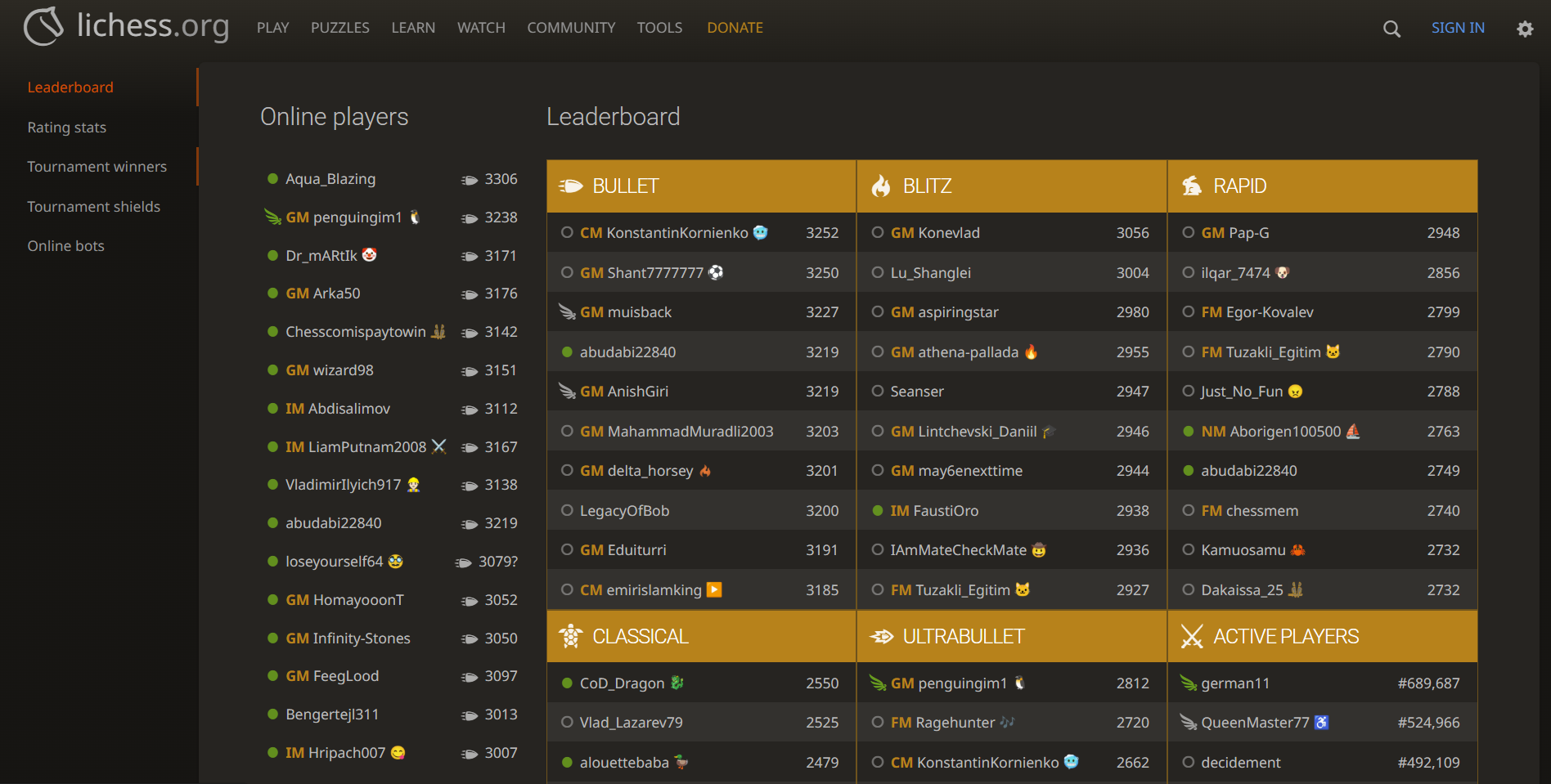Click patron wing icon beside GM muisback
The width and height of the screenshot is (1551, 784).
point(567,311)
